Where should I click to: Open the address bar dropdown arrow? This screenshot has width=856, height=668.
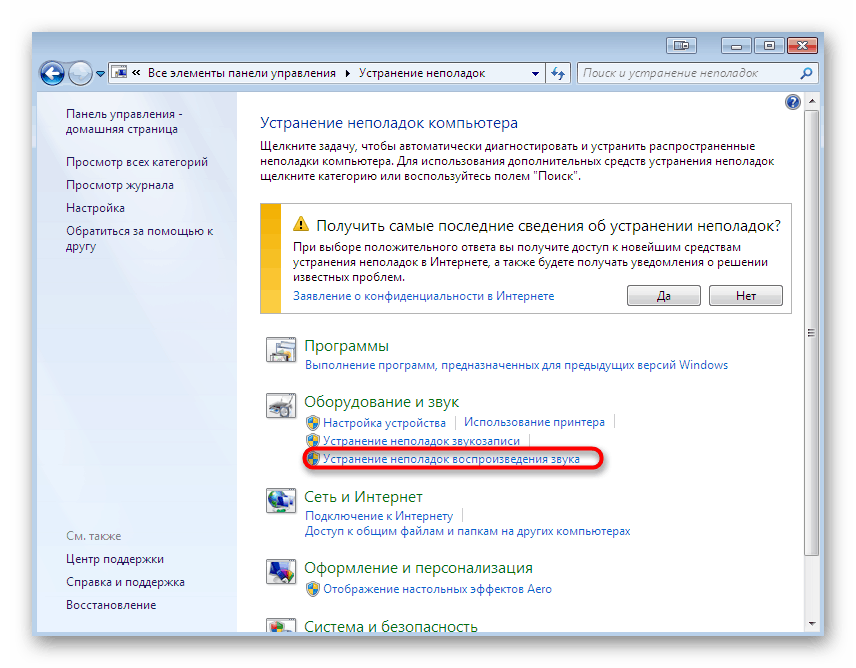533,72
